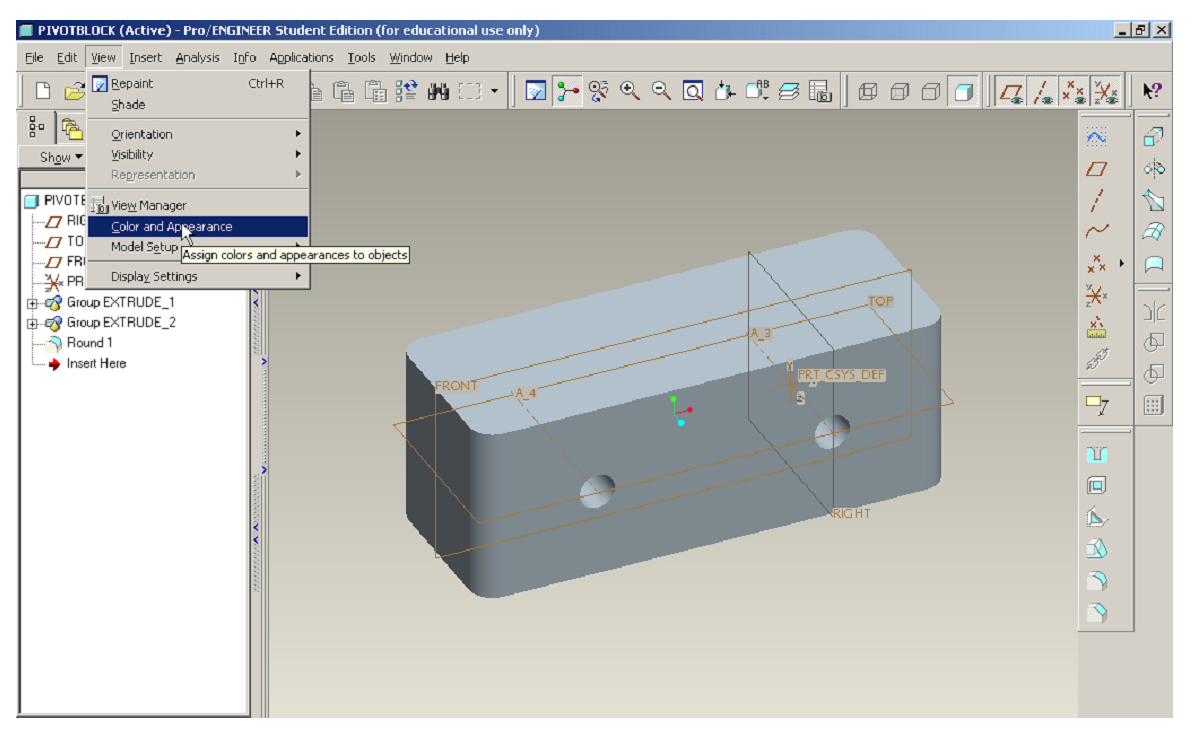Screen dimensions: 1204x750
Task: Select the FRONT datum label in viewport
Action: 456,386
